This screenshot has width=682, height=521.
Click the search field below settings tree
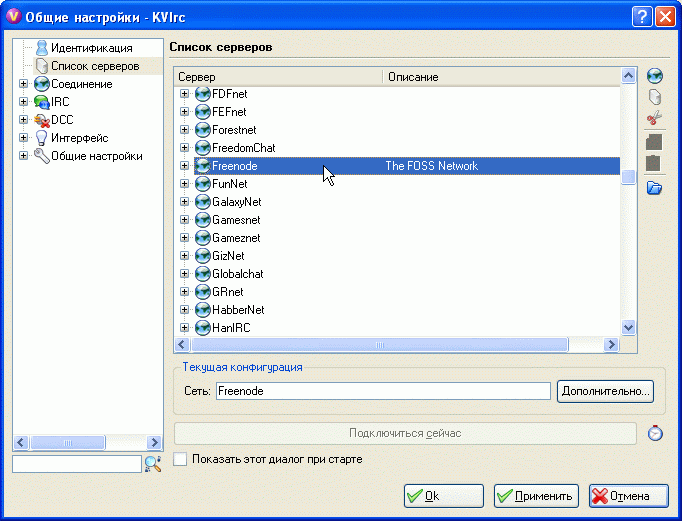[77, 464]
